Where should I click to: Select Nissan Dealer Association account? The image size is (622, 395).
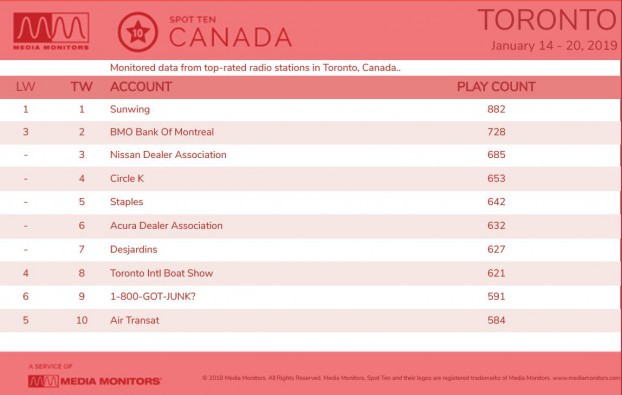coord(168,154)
